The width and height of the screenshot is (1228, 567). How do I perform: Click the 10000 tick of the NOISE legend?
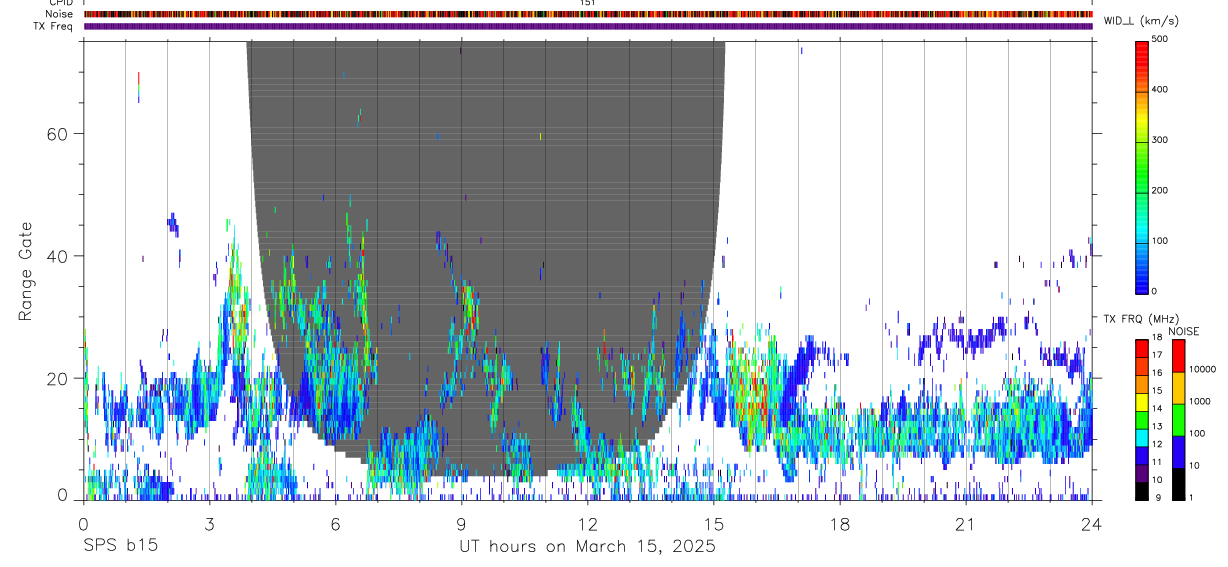point(1202,369)
